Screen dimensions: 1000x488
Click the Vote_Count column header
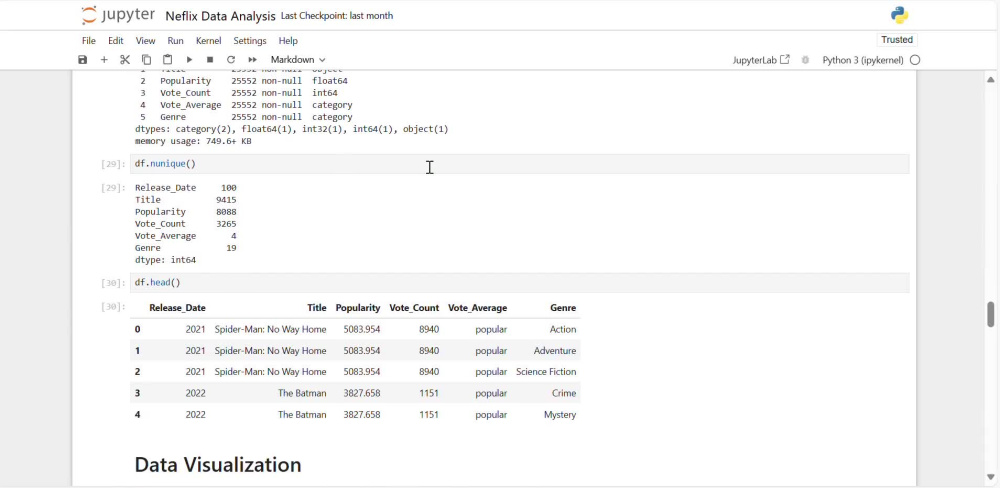[x=414, y=307]
